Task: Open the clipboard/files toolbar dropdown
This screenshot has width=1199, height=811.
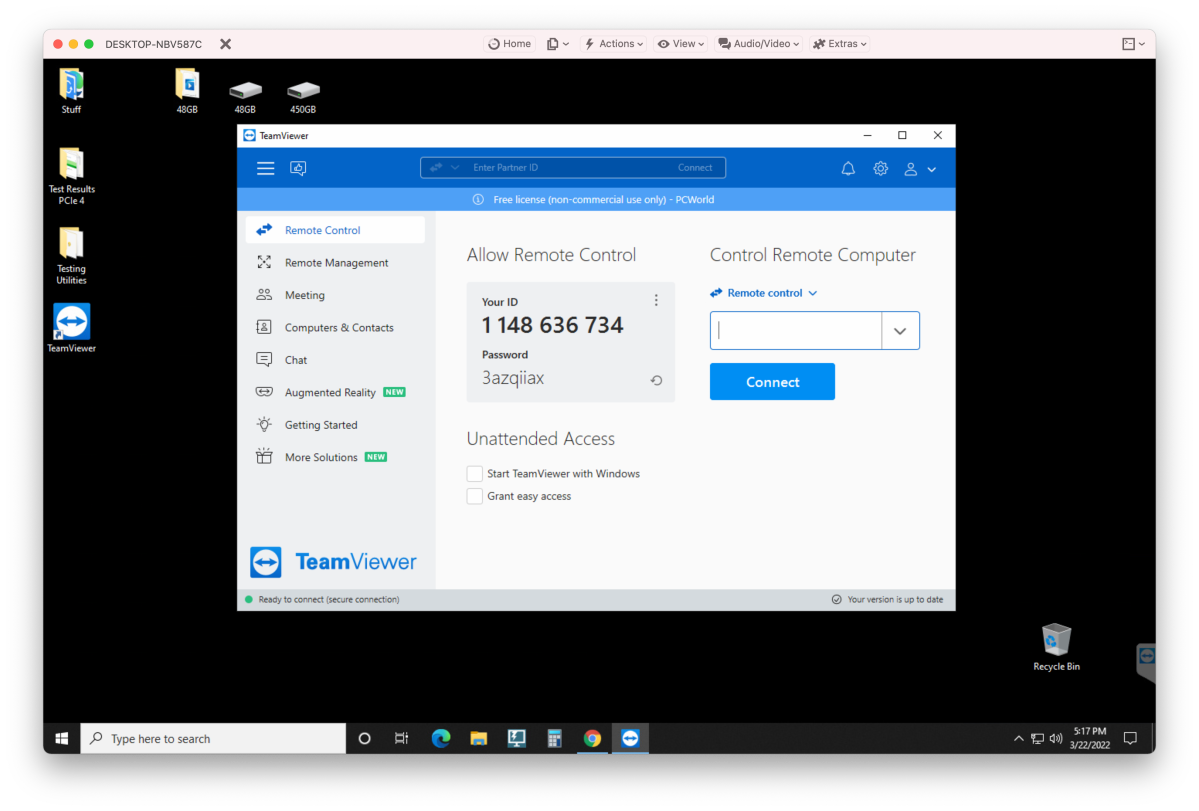Action: click(557, 44)
